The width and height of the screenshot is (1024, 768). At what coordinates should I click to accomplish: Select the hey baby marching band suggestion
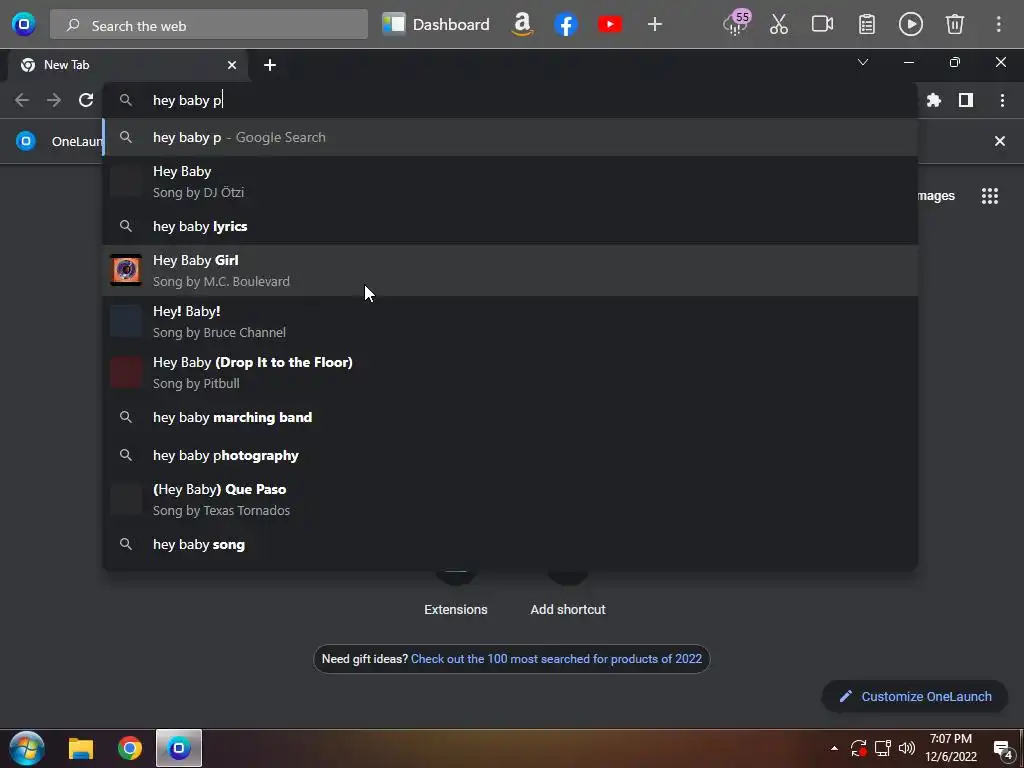(x=509, y=417)
